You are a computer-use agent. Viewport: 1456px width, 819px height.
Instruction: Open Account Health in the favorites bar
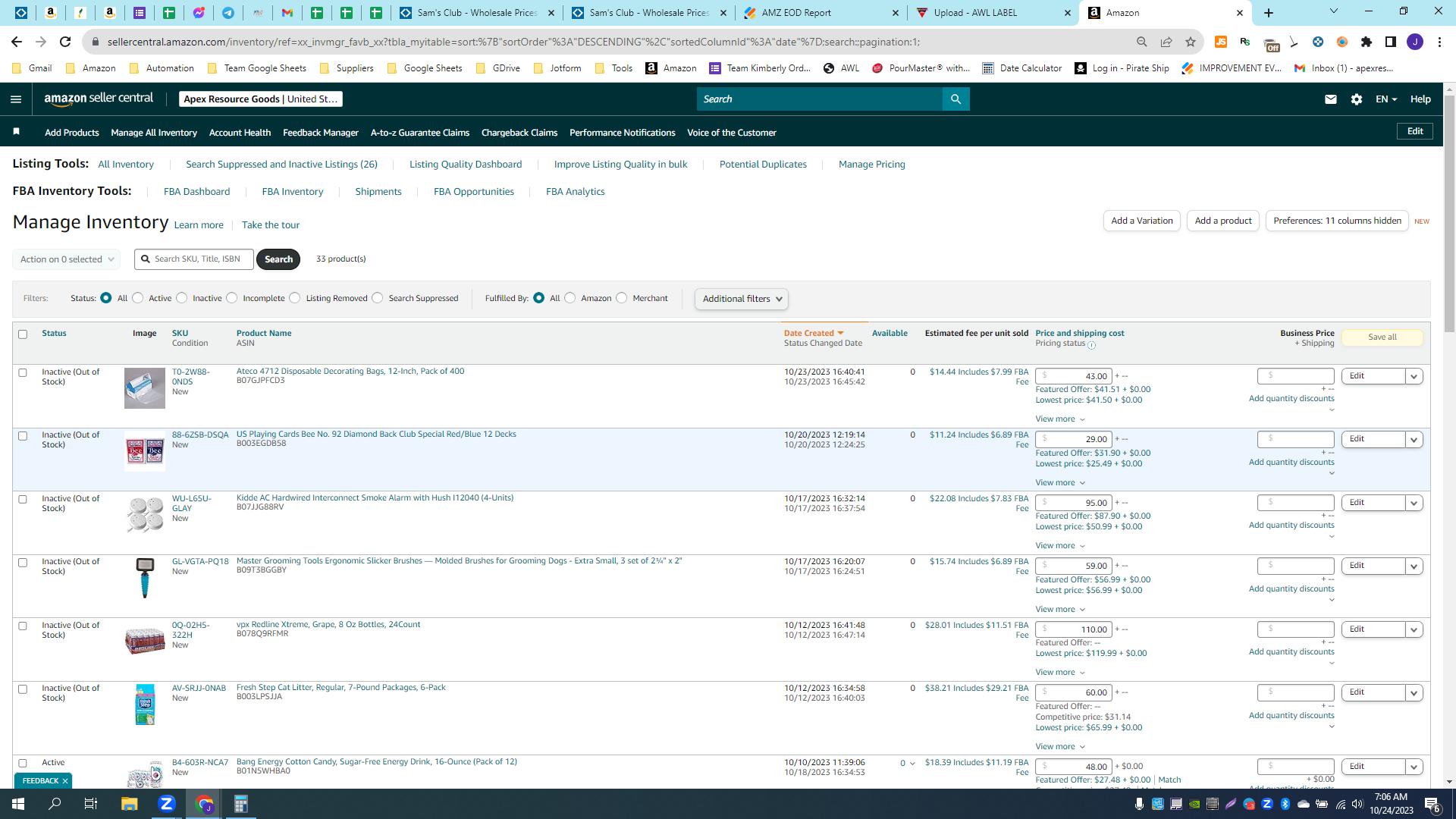[240, 133]
